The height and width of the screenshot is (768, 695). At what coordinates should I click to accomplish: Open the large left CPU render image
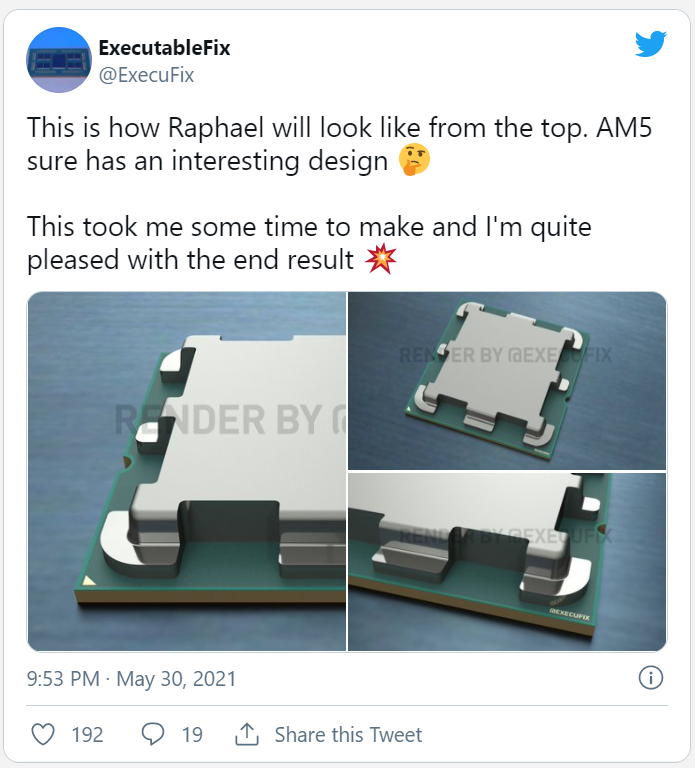tap(187, 471)
